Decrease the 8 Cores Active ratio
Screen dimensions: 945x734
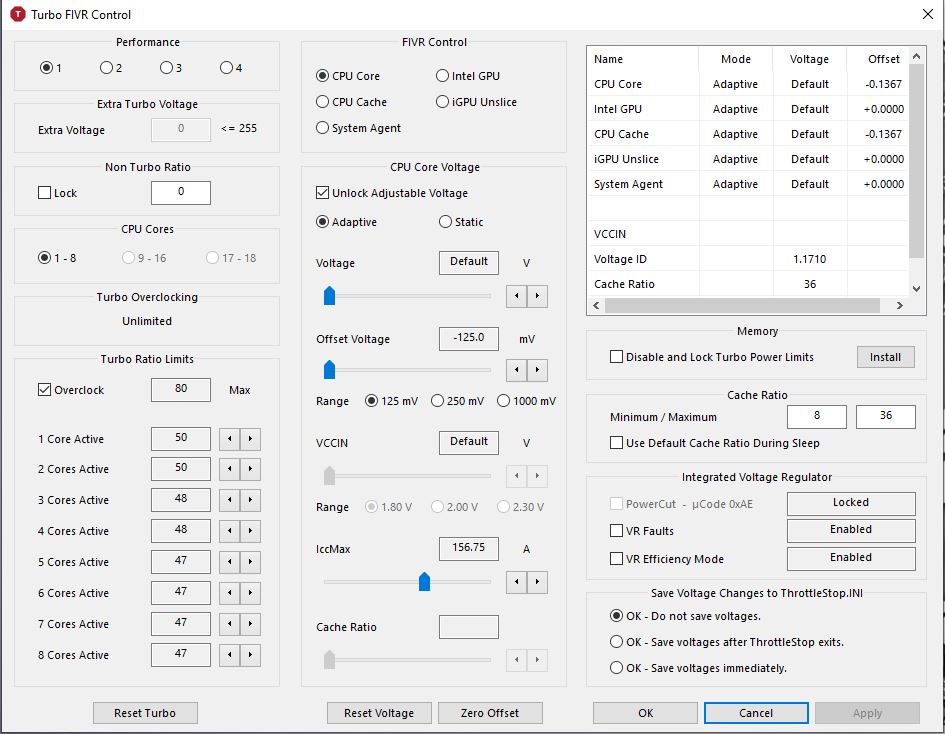pyautogui.click(x=230, y=655)
